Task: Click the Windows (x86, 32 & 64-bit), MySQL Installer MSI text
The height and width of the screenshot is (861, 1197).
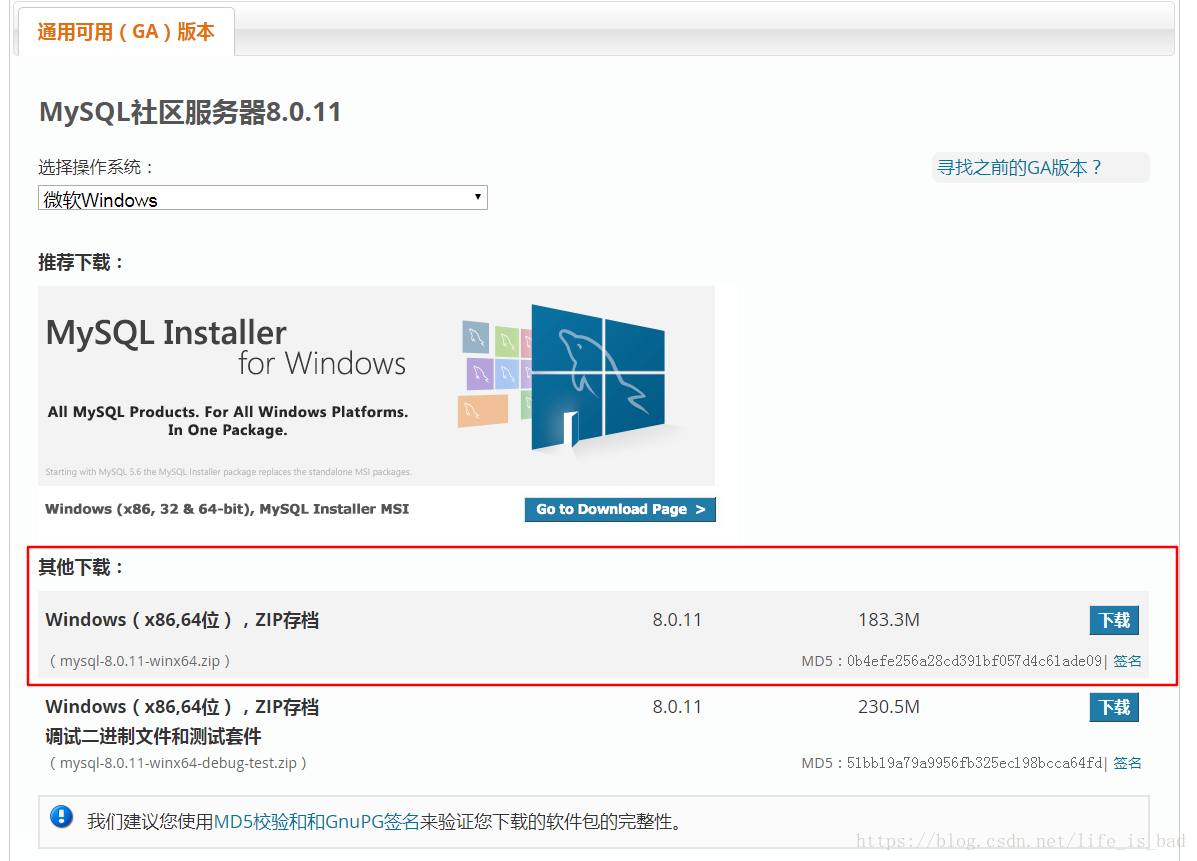Action: [227, 509]
